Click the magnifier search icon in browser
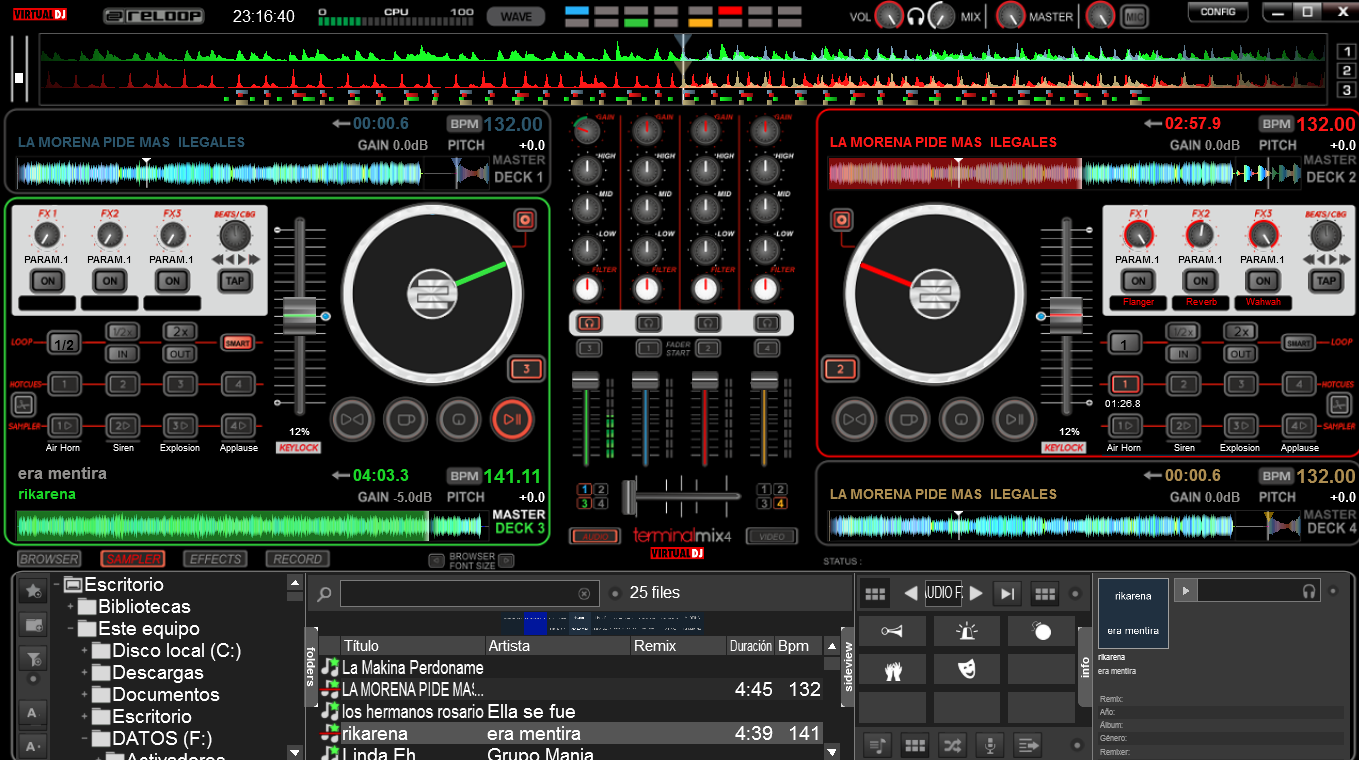1359x760 pixels. click(x=324, y=594)
